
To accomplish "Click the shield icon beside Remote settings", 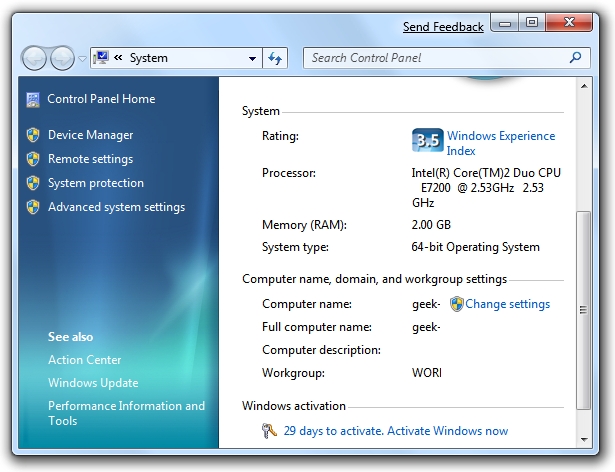I will (33, 159).
